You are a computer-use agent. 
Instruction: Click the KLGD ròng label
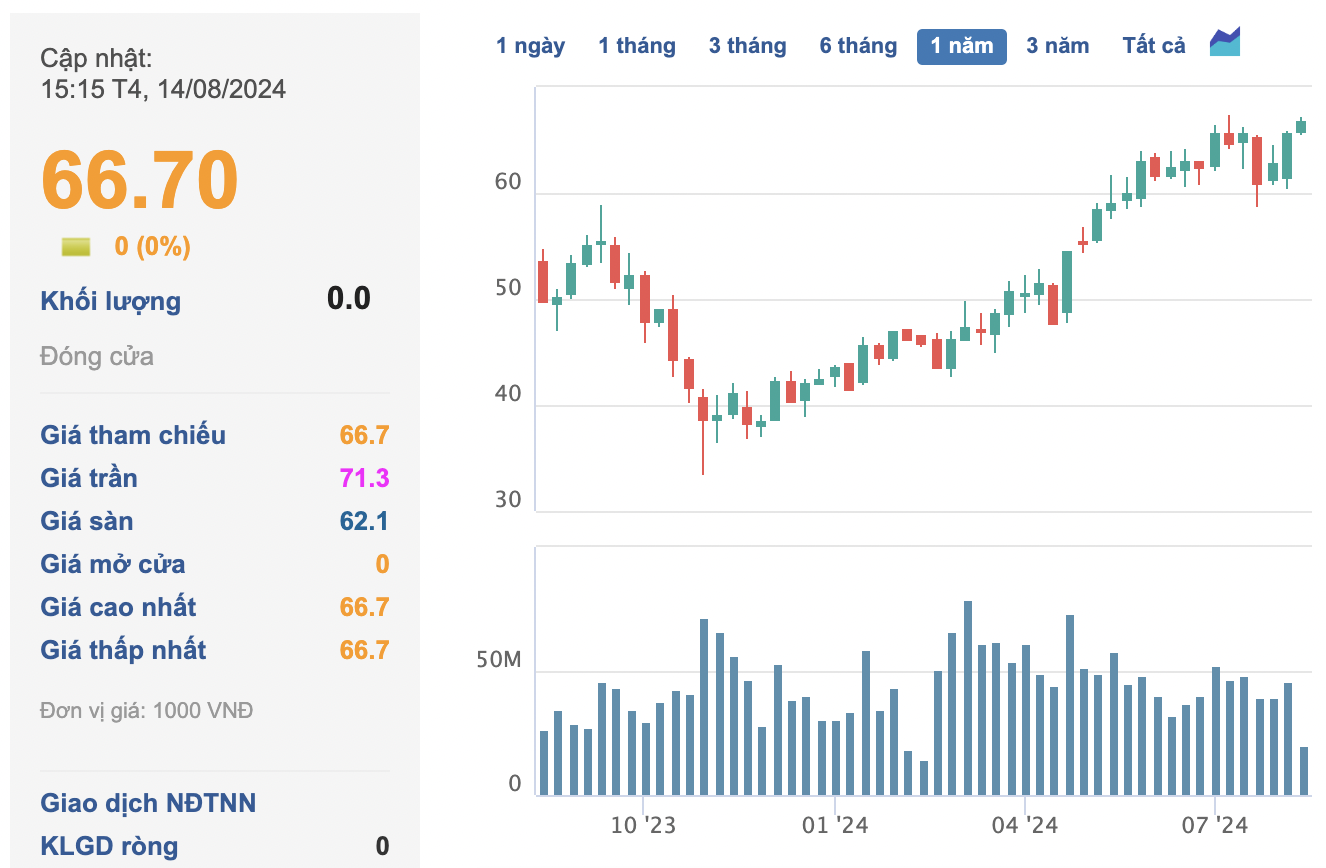point(109,846)
